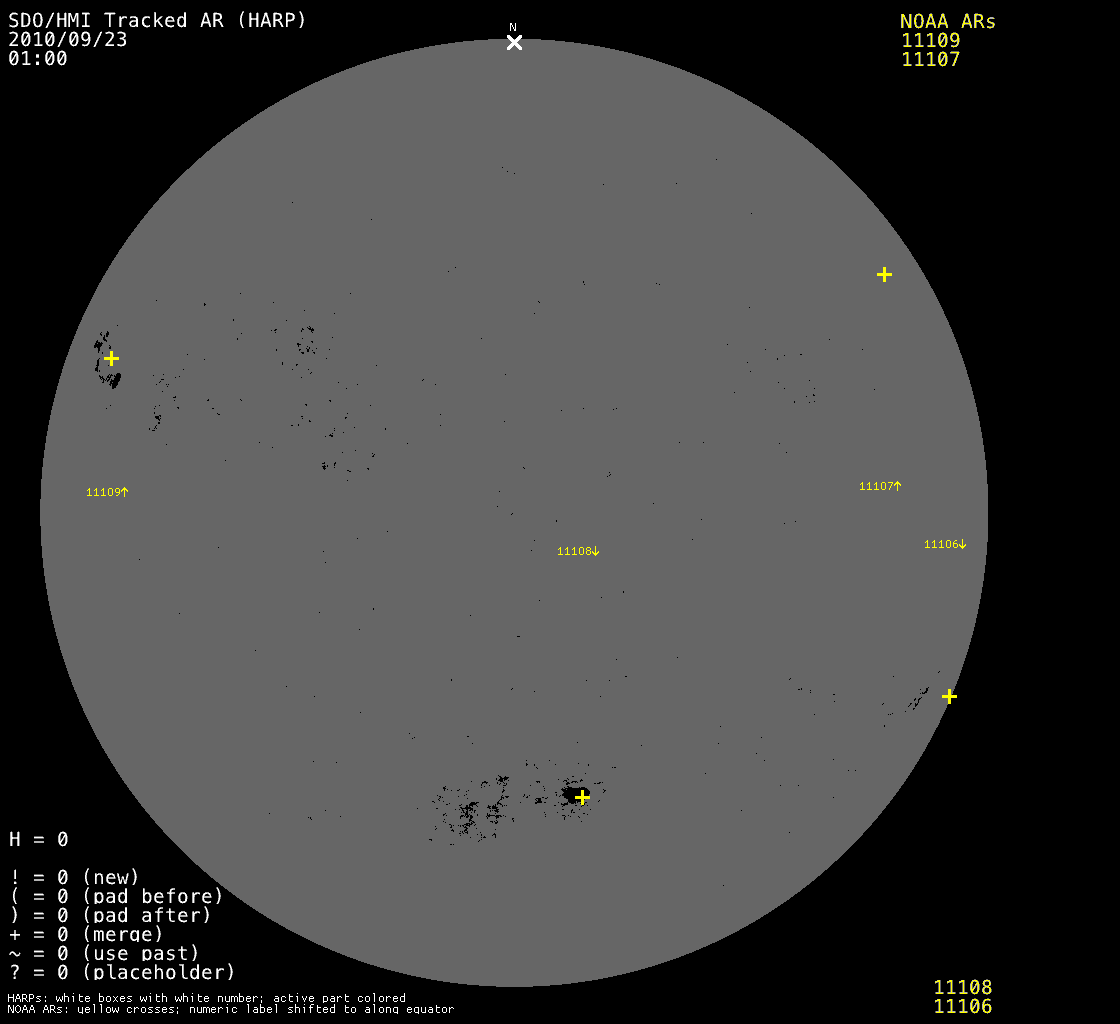Image resolution: width=1120 pixels, height=1024 pixels.
Task: Select the 11108 equator label with down arrow
Action: point(578,551)
